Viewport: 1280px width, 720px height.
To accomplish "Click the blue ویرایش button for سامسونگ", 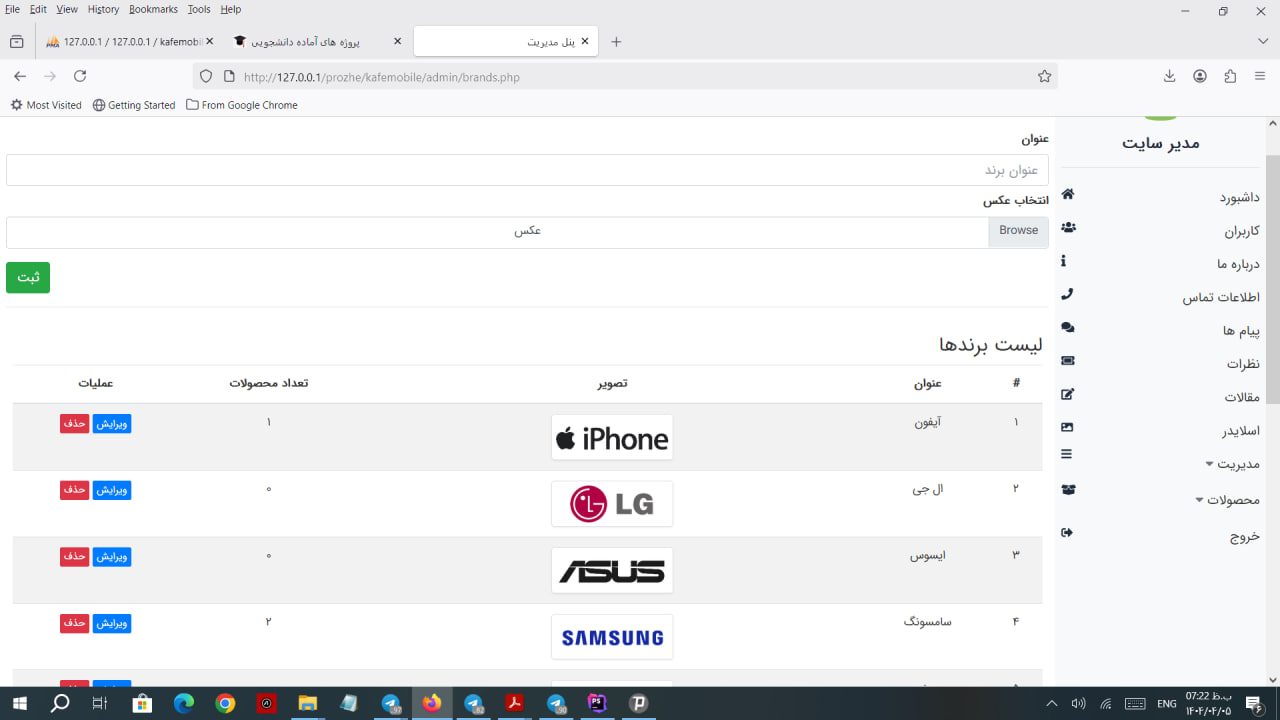I will click(112, 623).
